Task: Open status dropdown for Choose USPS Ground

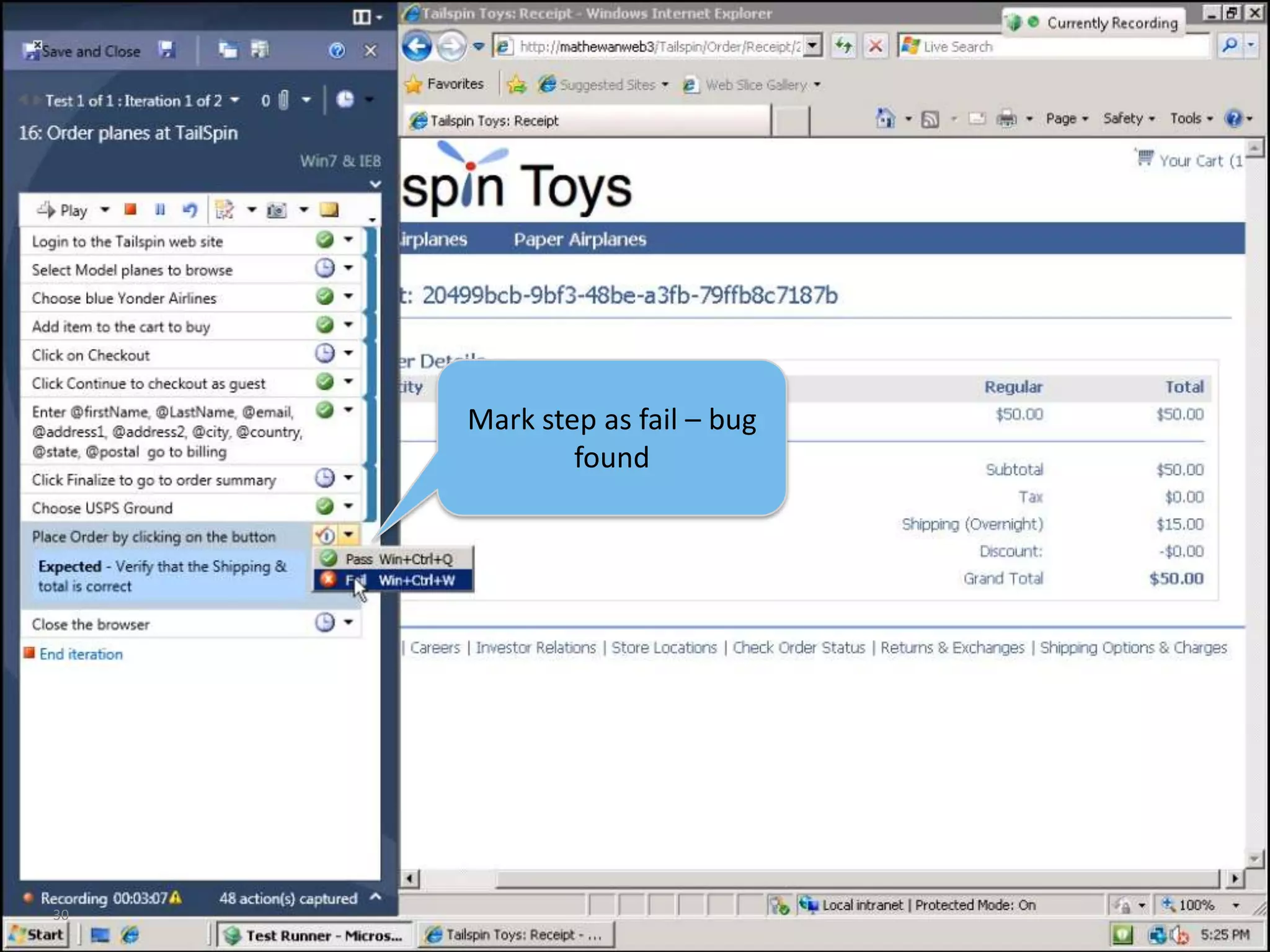Action: tap(349, 506)
